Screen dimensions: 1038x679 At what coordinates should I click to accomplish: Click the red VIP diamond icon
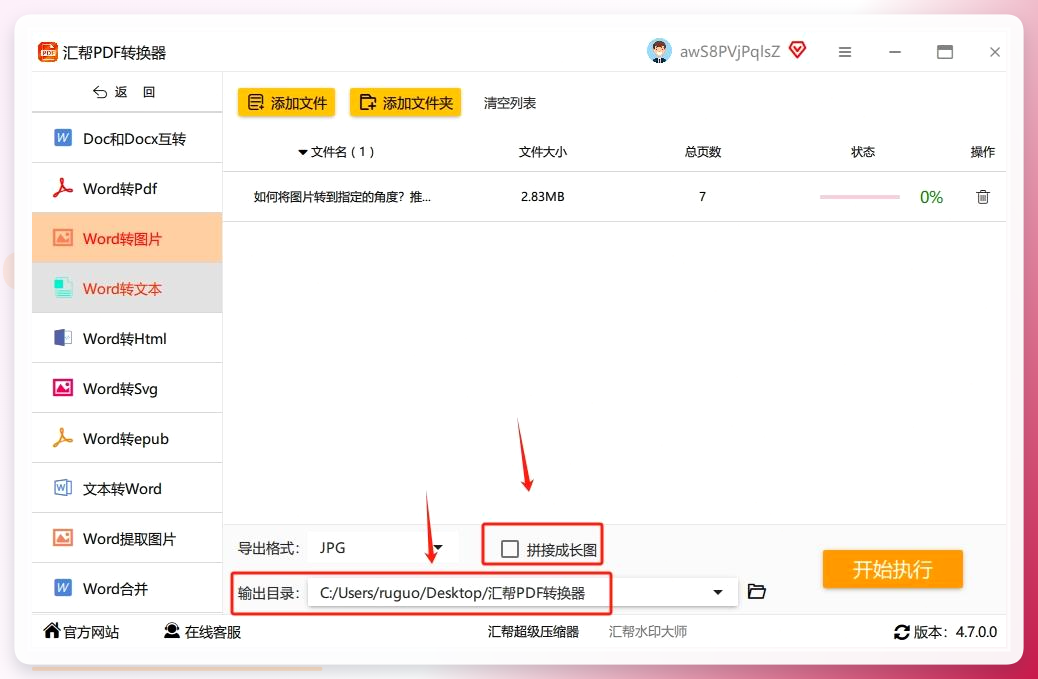[798, 50]
